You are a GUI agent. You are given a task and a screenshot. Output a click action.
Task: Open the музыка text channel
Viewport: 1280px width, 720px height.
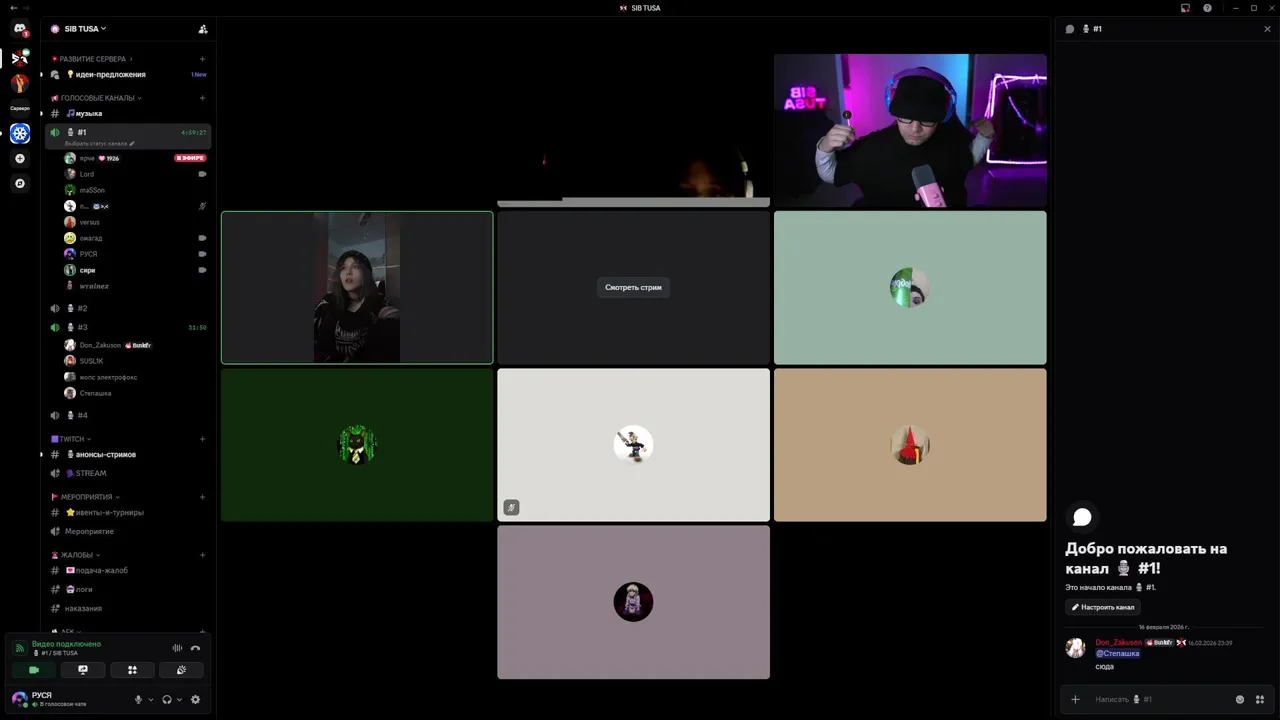point(128,113)
